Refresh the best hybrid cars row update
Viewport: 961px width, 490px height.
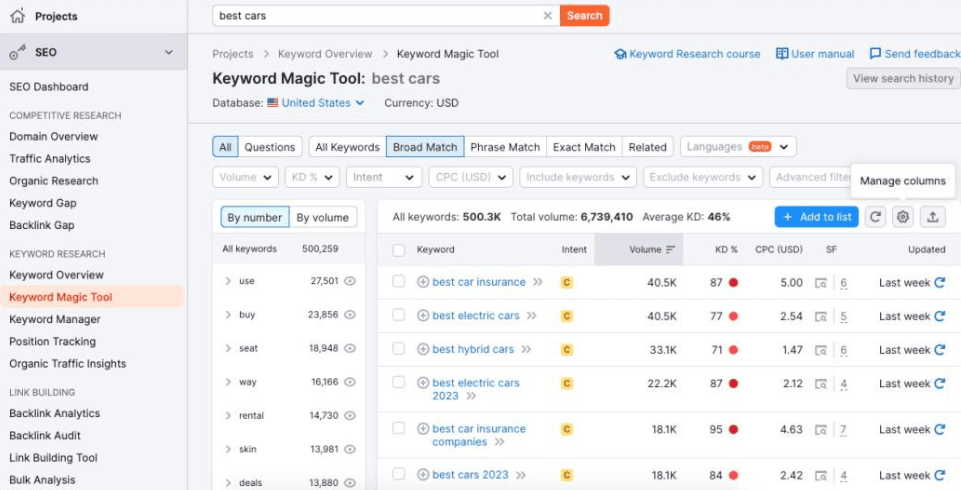940,350
